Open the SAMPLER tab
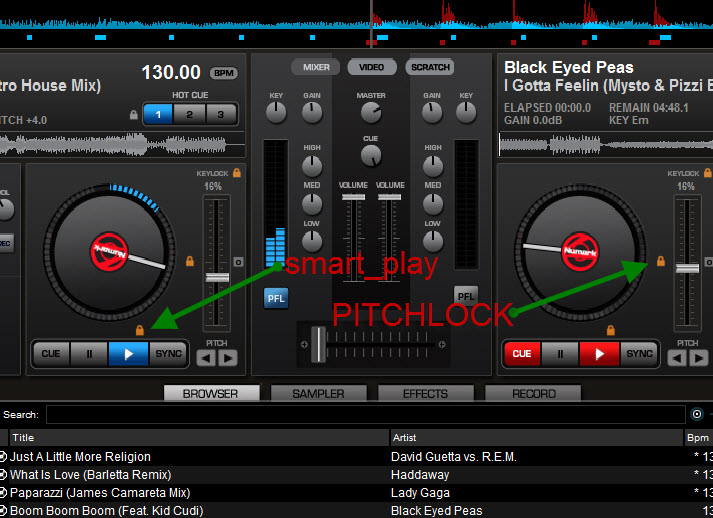Screen dimensions: 713x518 [318, 393]
